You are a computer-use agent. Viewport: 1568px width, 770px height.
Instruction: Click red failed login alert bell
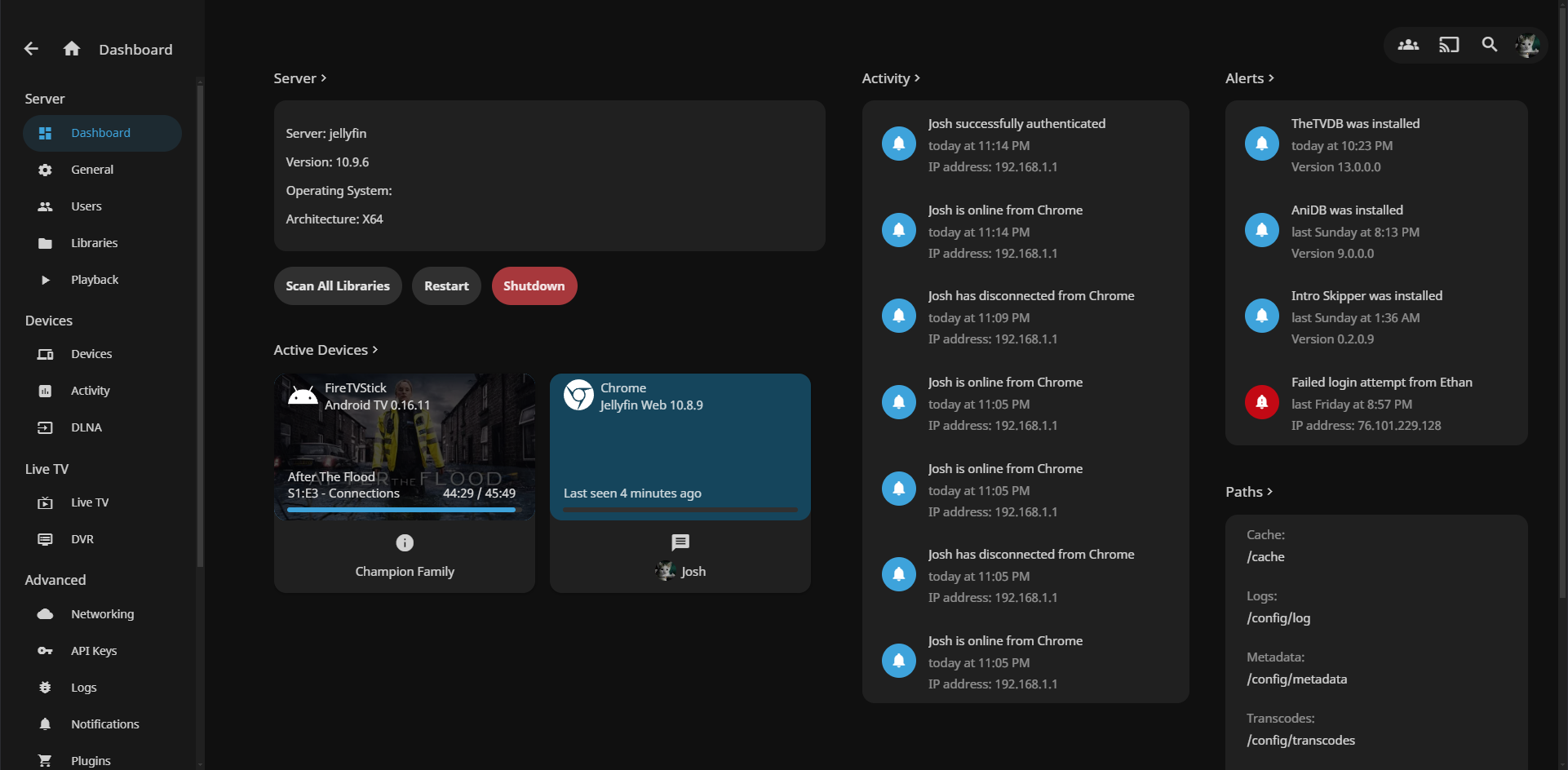(x=1261, y=402)
